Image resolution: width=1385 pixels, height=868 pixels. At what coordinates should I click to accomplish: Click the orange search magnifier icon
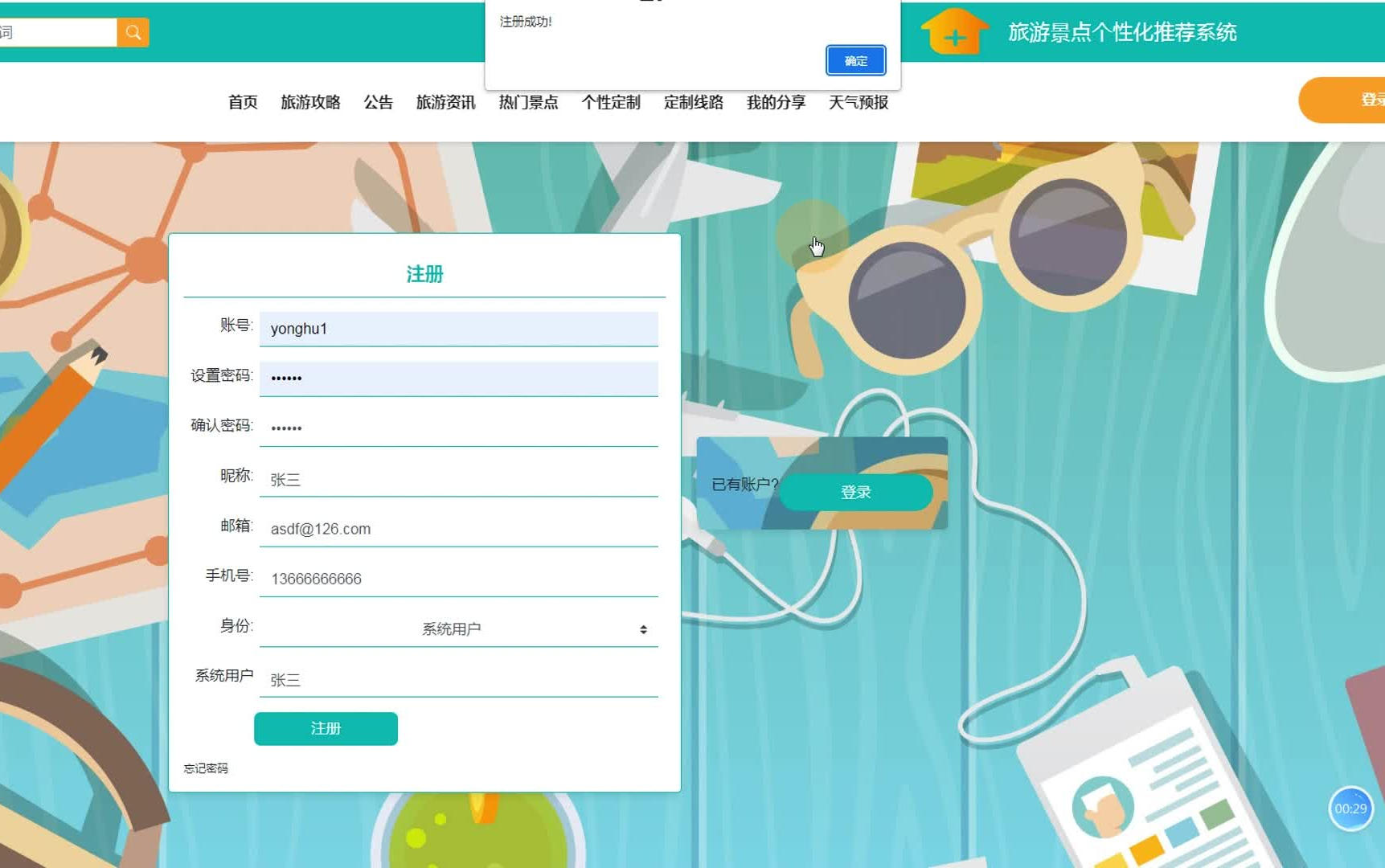coord(133,32)
